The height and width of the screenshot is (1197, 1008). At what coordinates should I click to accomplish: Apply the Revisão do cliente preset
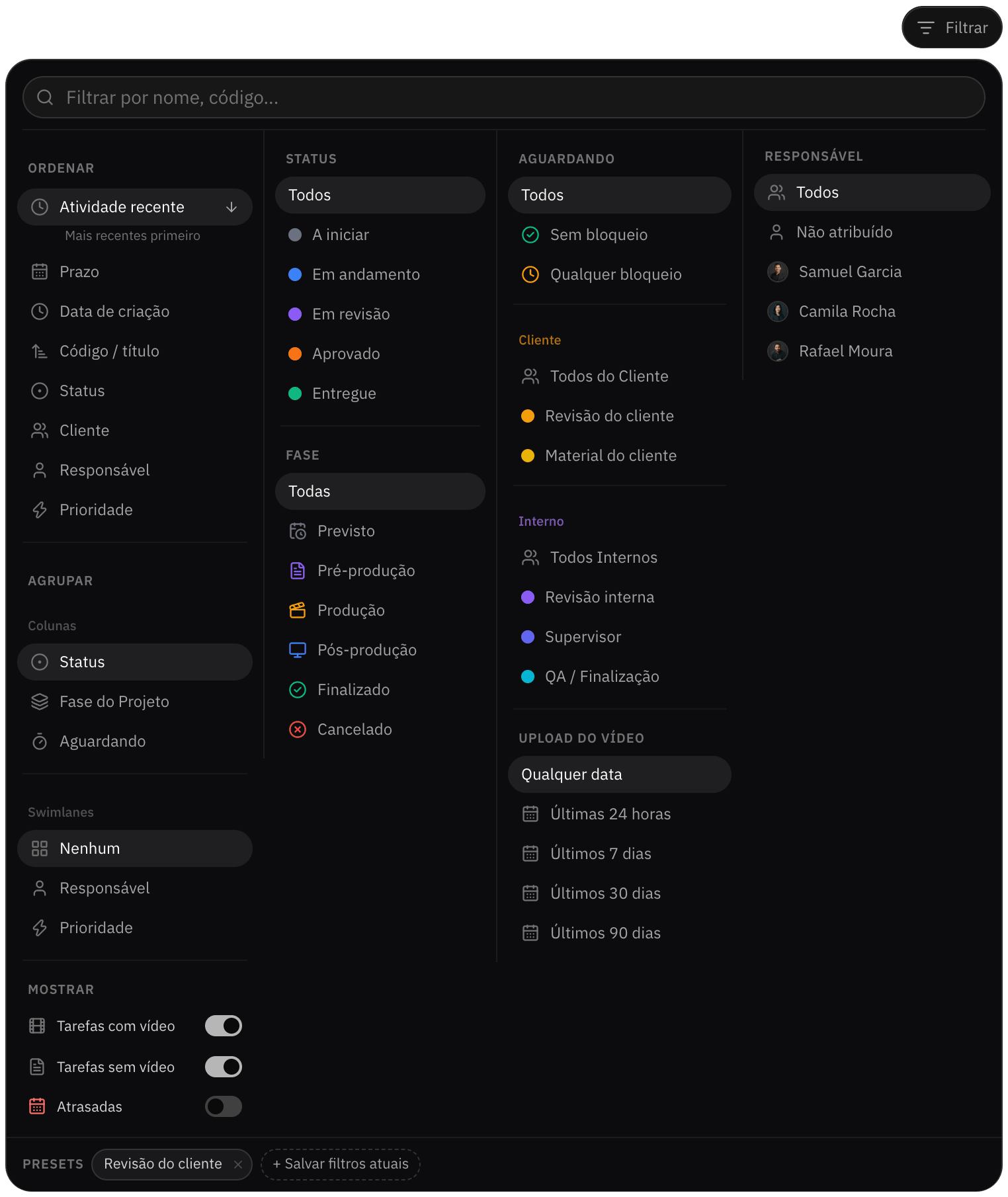(163, 1164)
